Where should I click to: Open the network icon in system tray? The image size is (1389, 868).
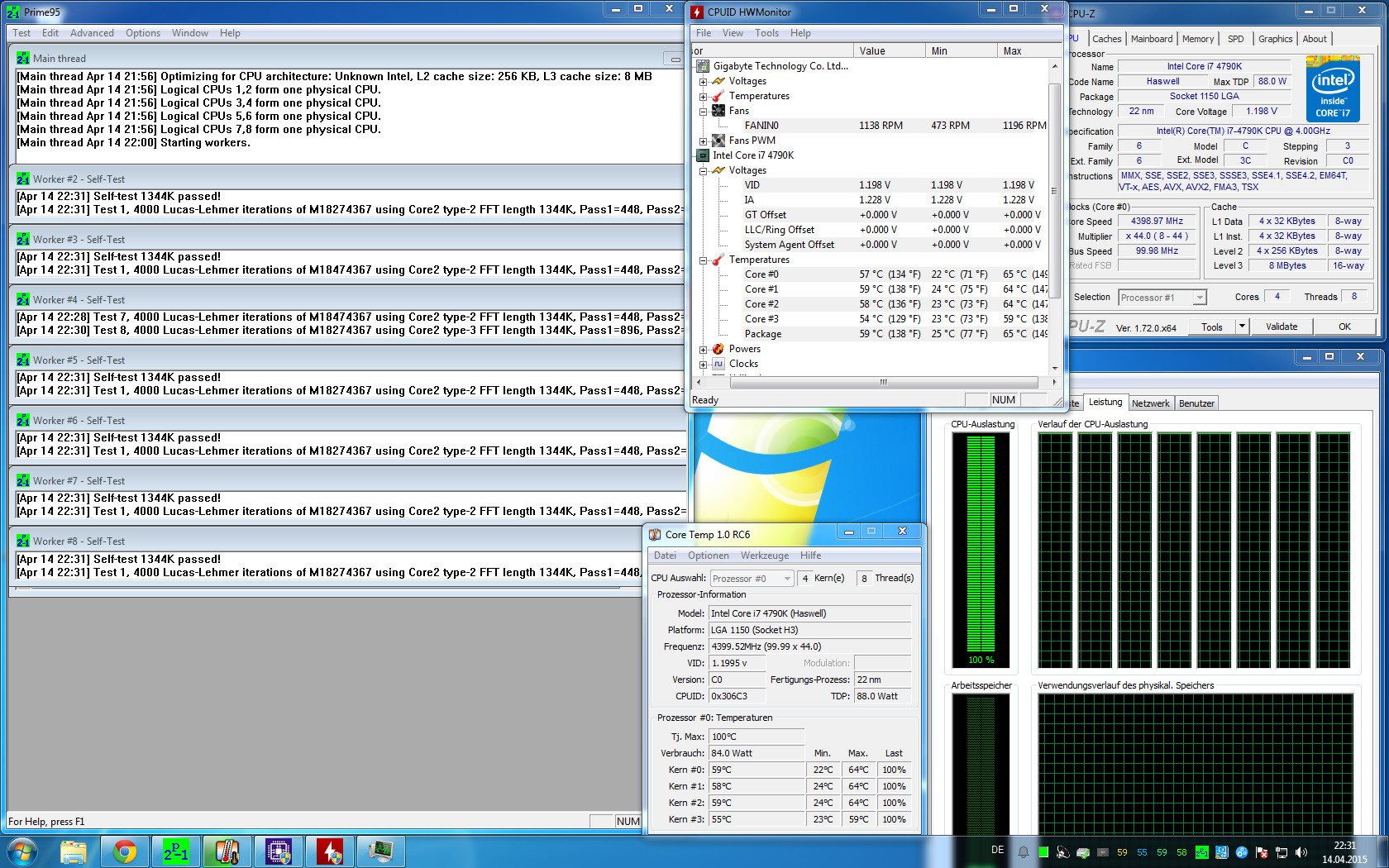(1282, 852)
